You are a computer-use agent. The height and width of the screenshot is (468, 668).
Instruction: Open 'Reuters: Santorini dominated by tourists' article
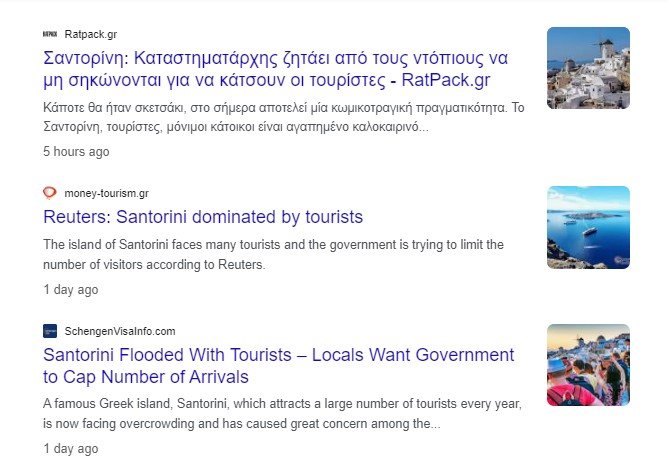click(x=203, y=217)
